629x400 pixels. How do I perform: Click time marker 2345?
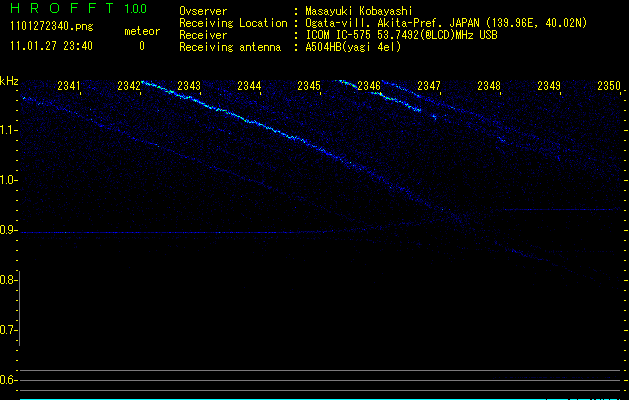[x=309, y=86]
